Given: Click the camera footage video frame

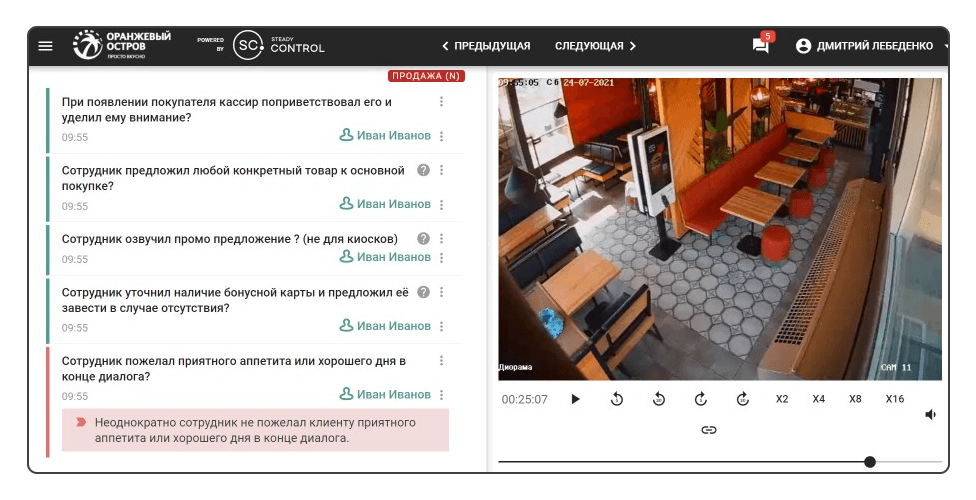Looking at the screenshot, I should pyautogui.click(x=720, y=229).
